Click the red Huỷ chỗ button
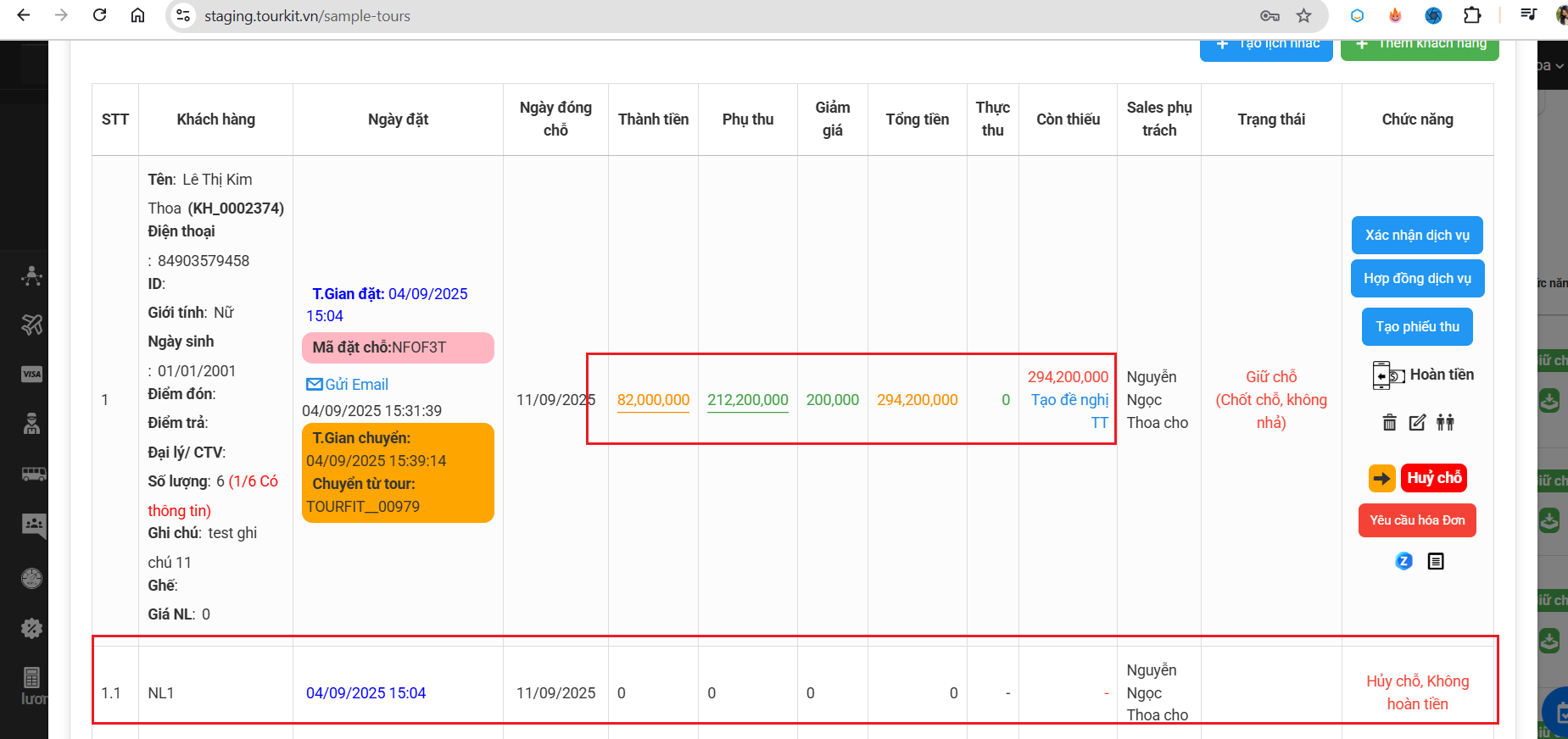Viewport: 1568px width, 739px height. (x=1433, y=478)
